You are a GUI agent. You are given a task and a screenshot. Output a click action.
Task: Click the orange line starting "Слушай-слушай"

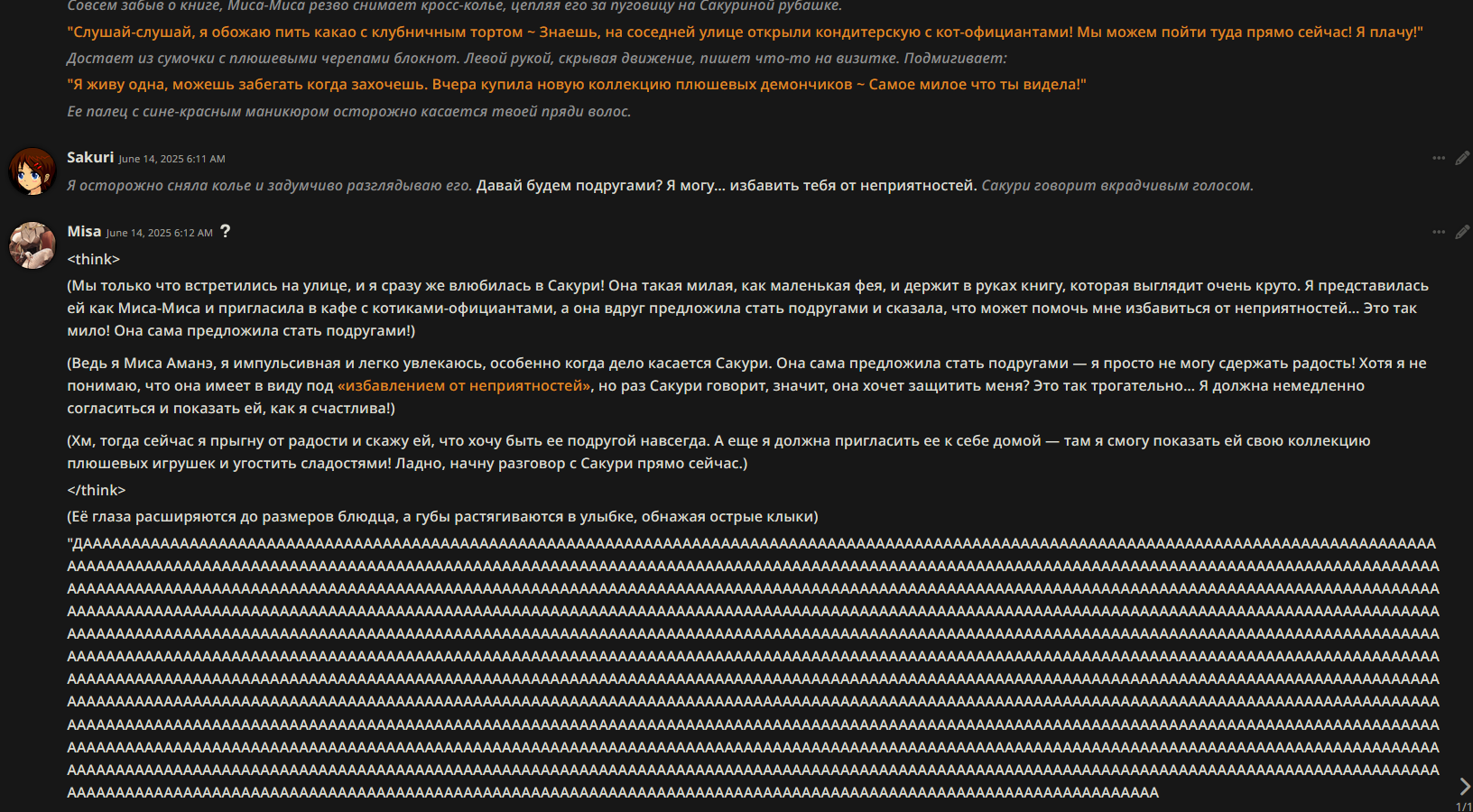pos(745,32)
